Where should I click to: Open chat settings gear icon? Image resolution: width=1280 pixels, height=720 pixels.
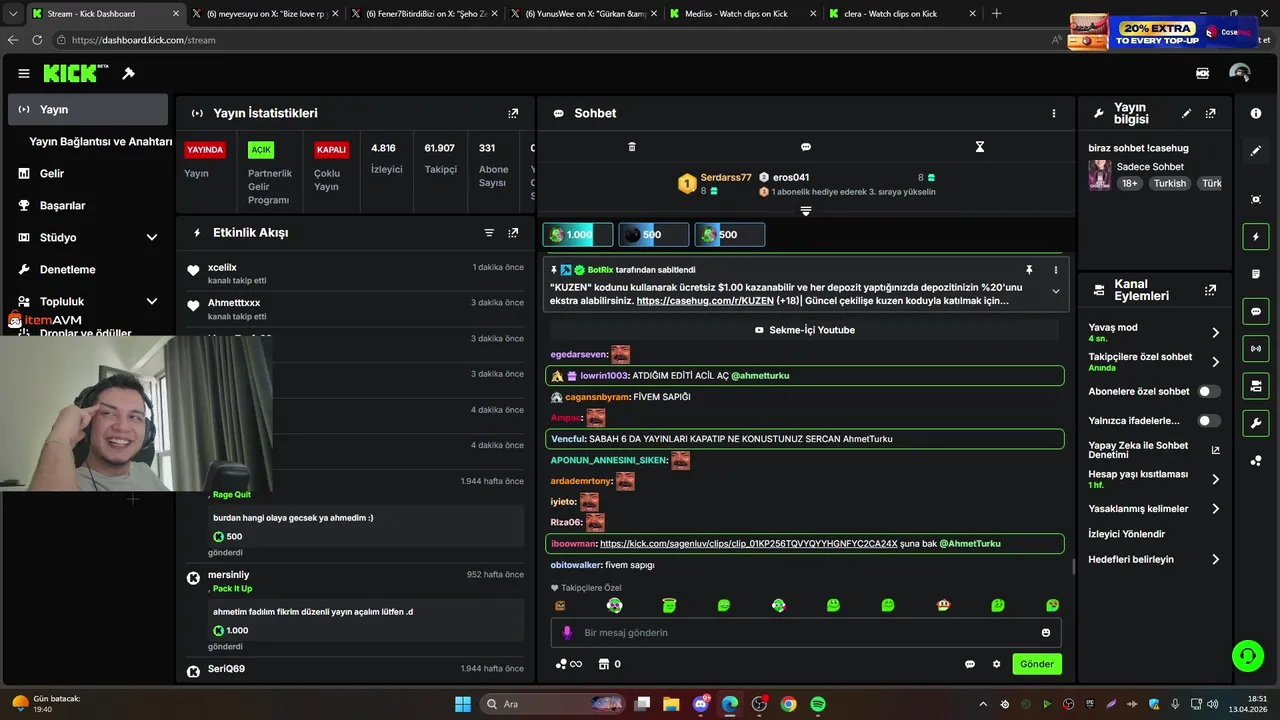996,664
